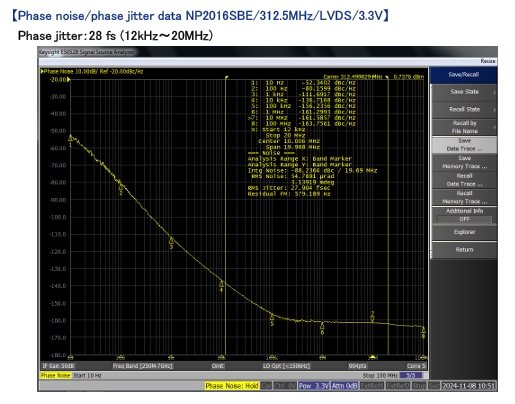Select marker 6 triangle at 1 MHz
The width and height of the screenshot is (515, 404).
(x=322, y=325)
